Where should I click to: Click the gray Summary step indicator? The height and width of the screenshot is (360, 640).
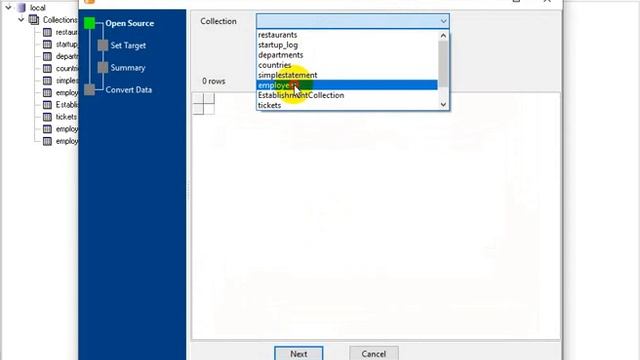pyautogui.click(x=103, y=68)
